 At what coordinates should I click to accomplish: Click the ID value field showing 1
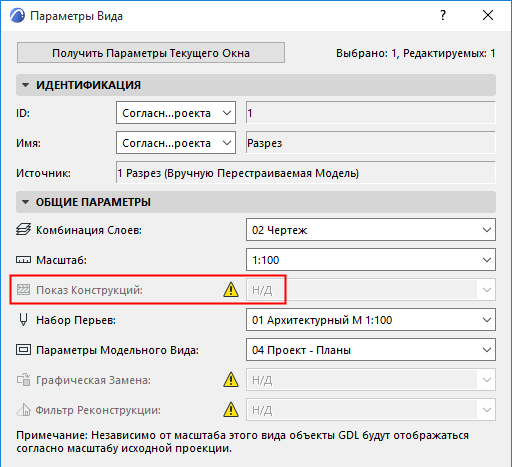point(371,113)
